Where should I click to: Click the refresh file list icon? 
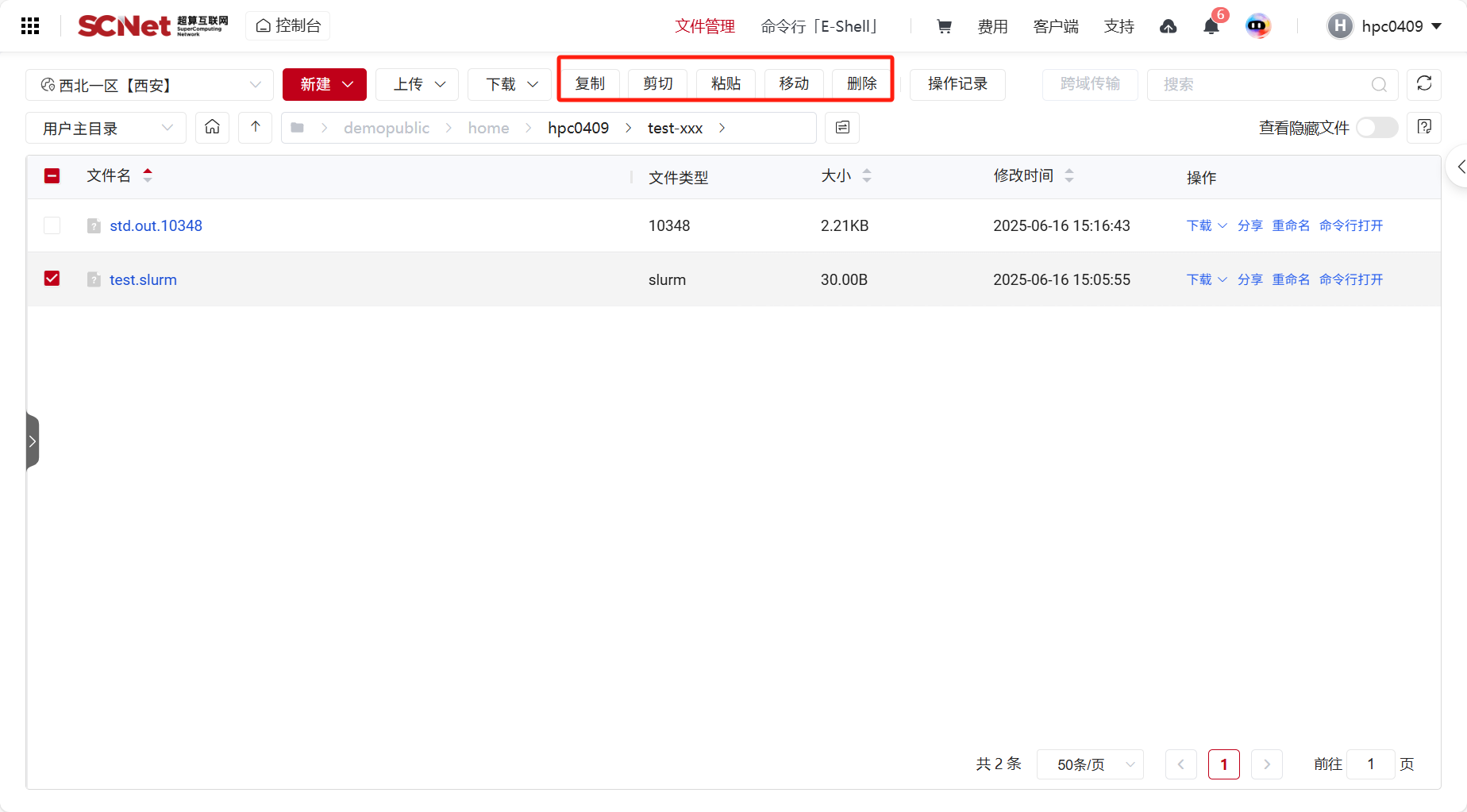click(1423, 84)
